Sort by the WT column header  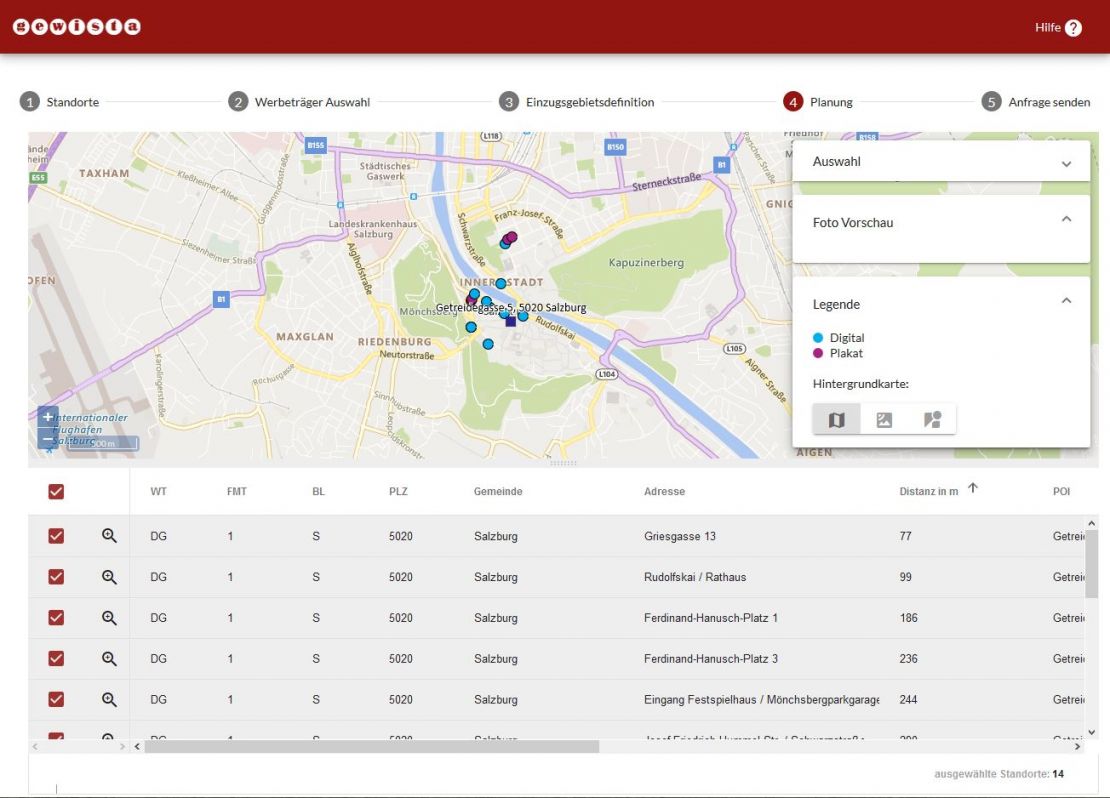[x=159, y=491]
